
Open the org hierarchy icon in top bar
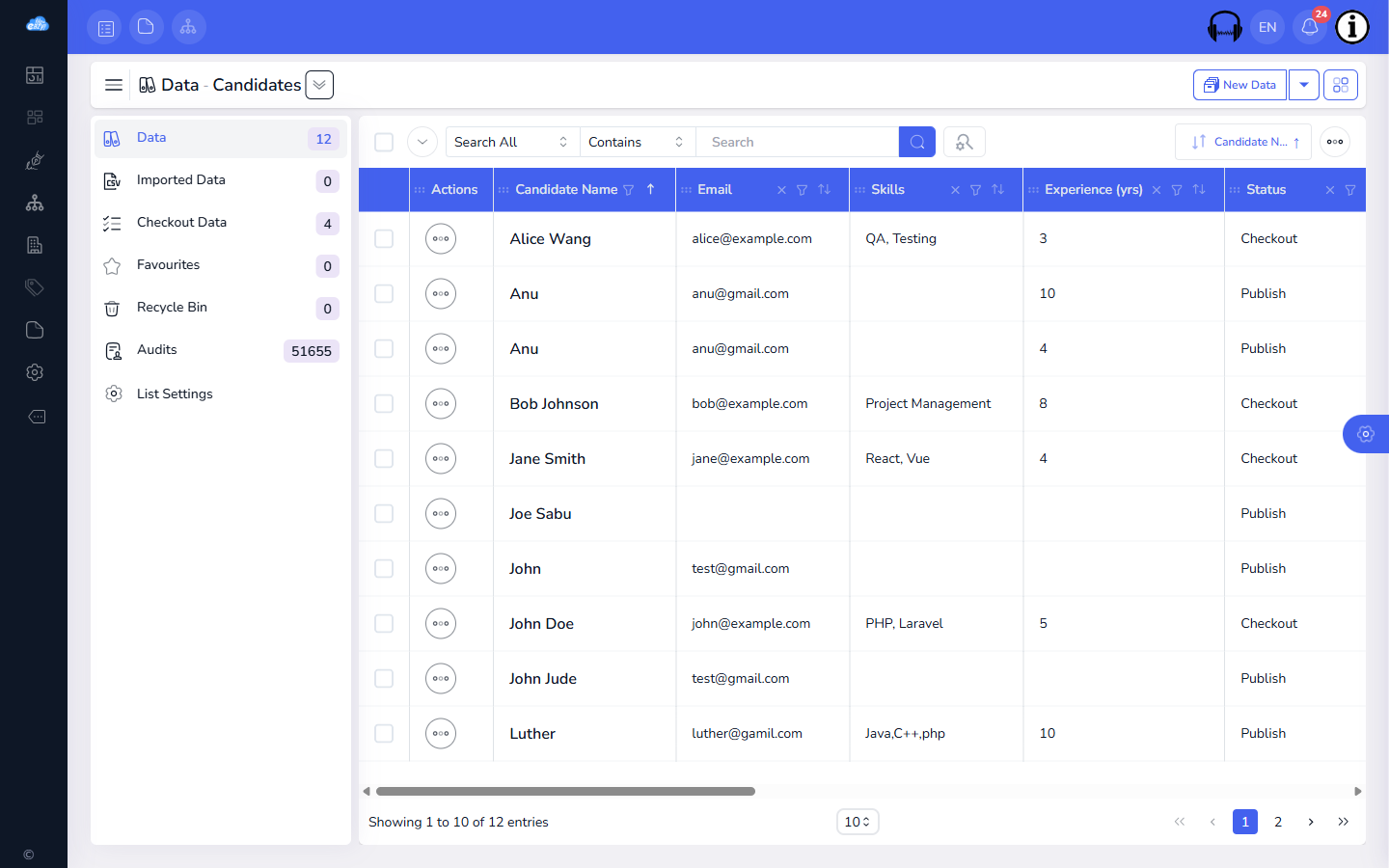point(188,27)
